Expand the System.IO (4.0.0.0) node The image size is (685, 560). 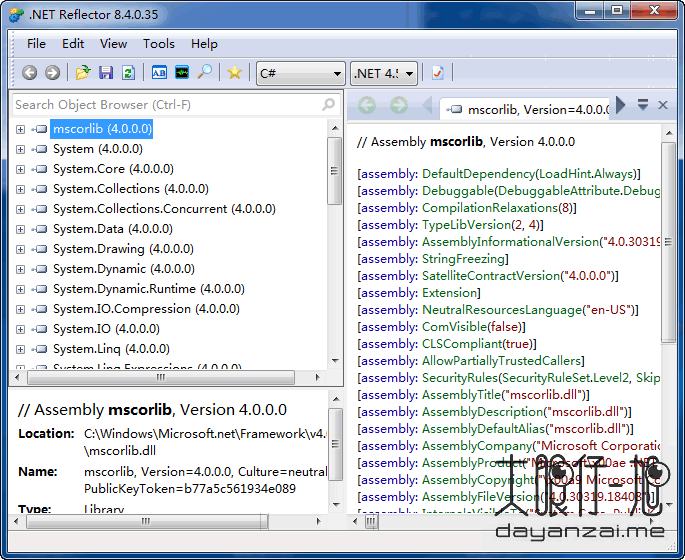click(21, 329)
